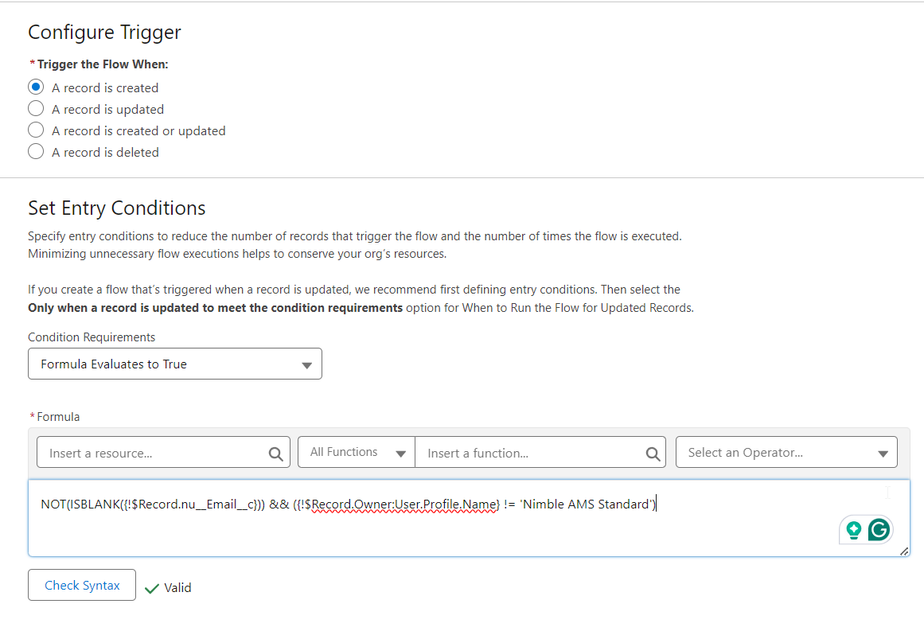Click the blank area below the formula text
924x620 pixels.
400,536
